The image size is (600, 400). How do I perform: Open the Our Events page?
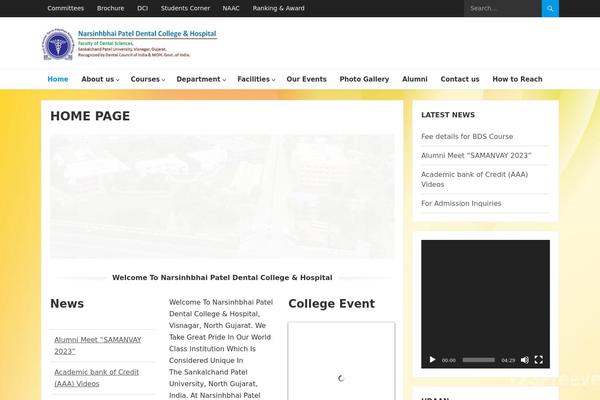pos(307,79)
